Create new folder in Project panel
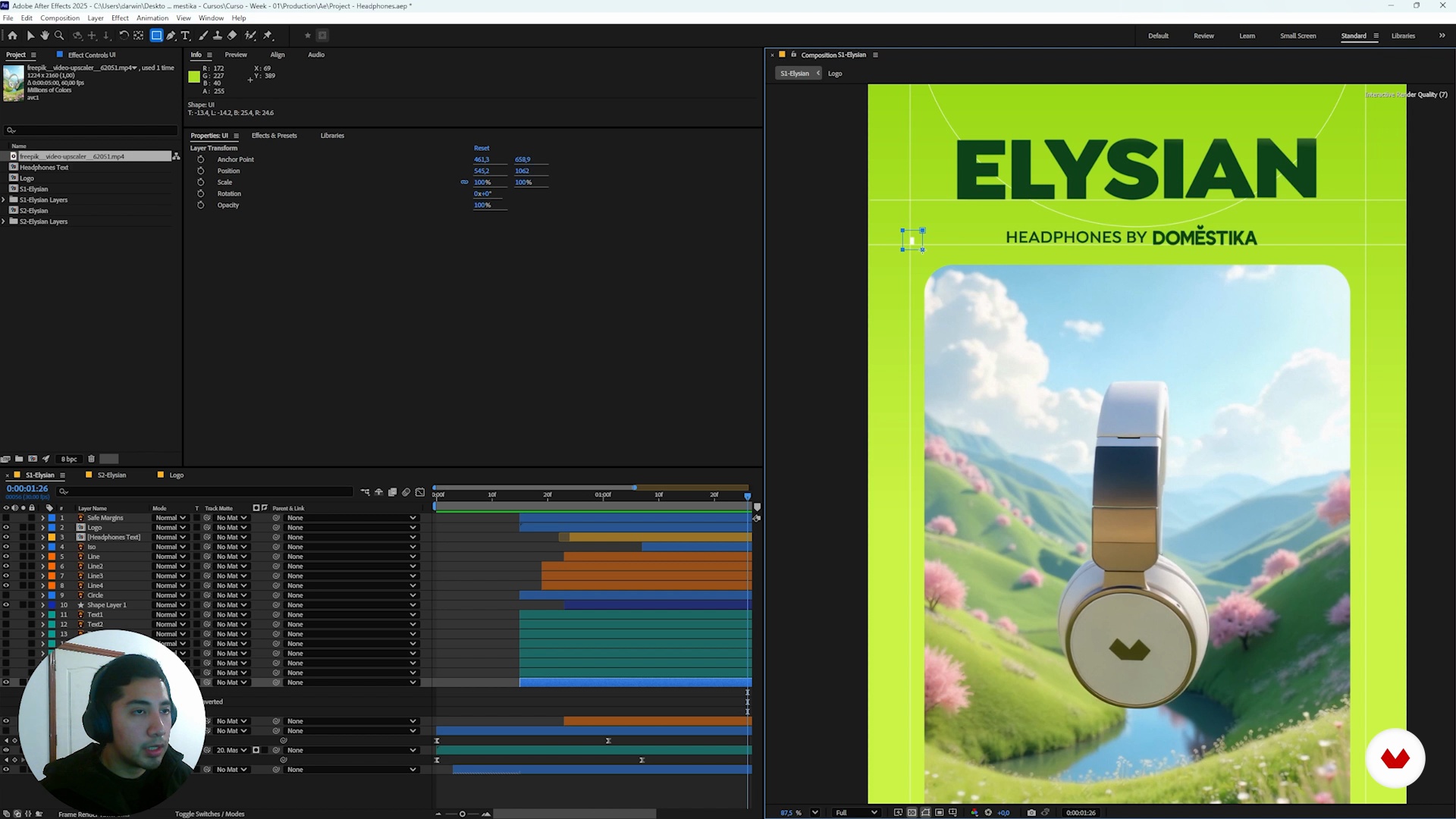This screenshot has height=819, width=1456. point(19,459)
